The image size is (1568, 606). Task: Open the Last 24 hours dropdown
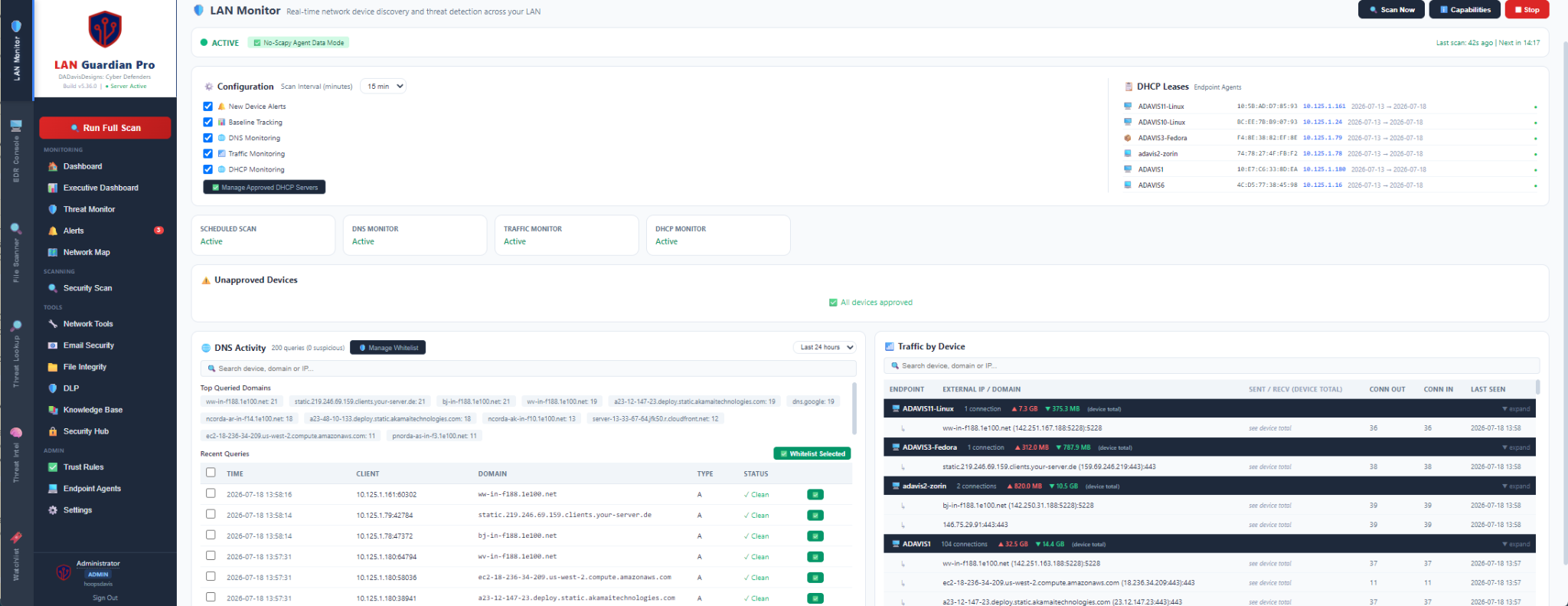825,348
